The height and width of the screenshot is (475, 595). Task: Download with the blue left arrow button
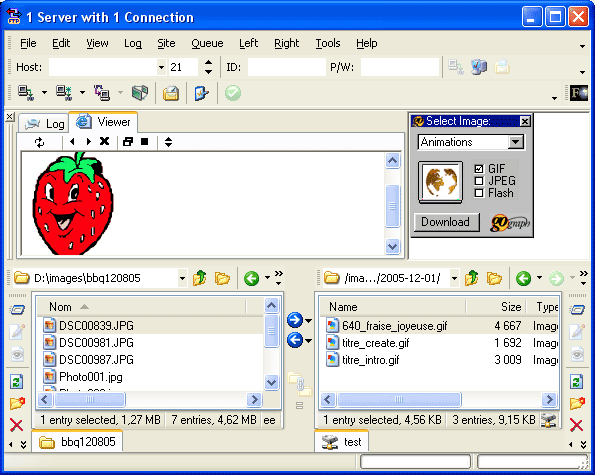coord(295,340)
